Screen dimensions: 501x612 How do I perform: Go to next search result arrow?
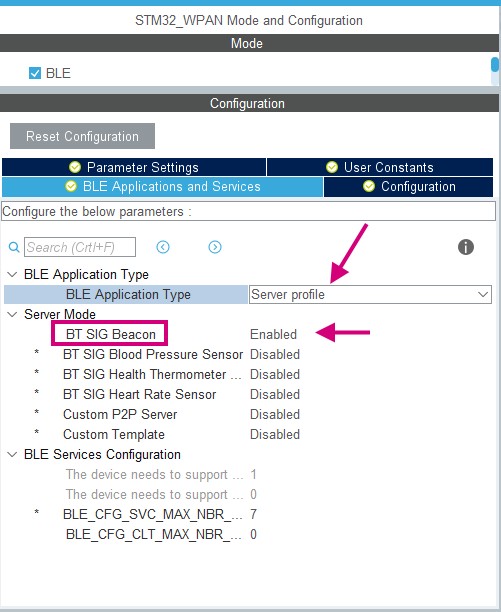(x=215, y=247)
